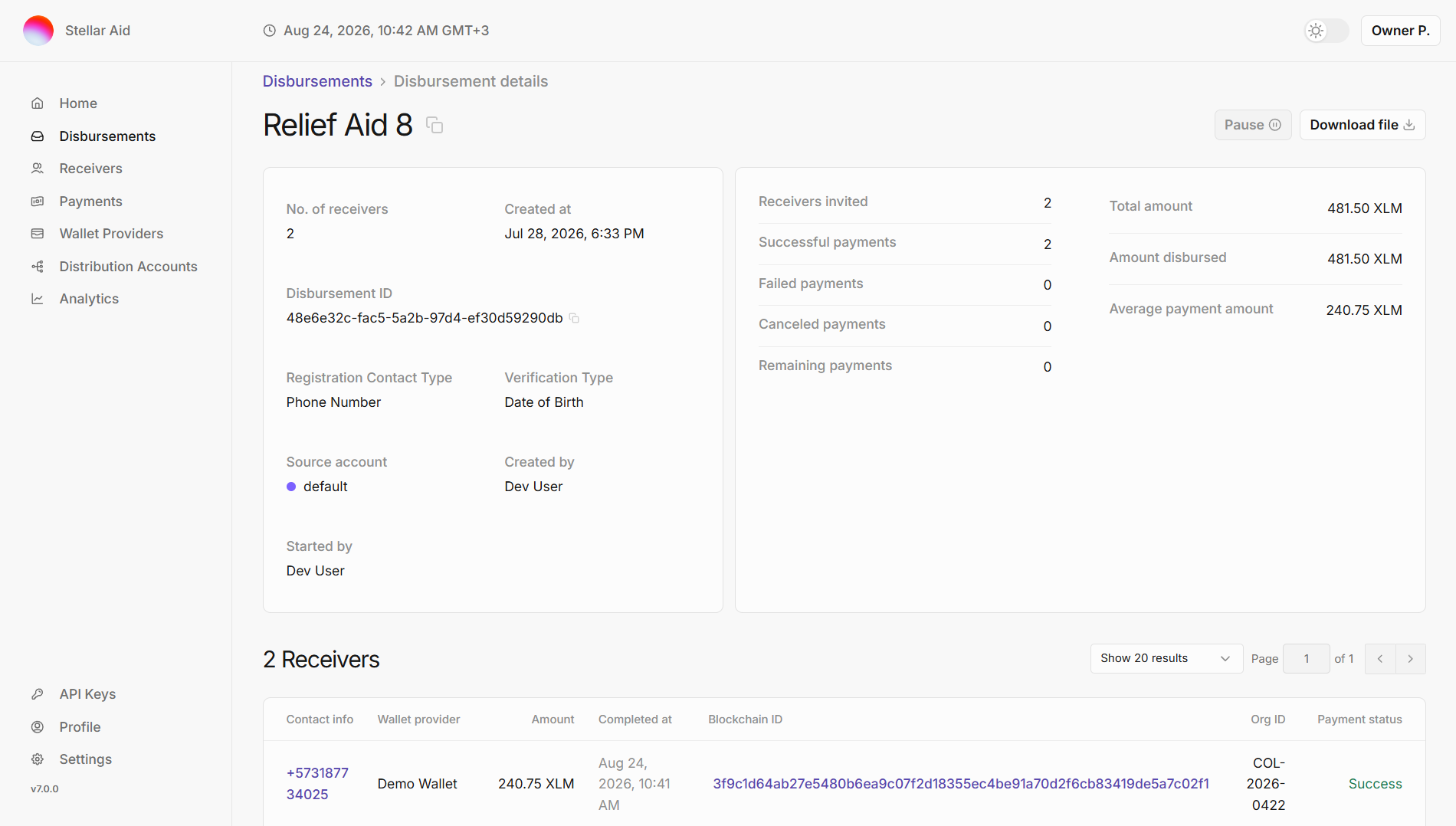This screenshot has width=1456, height=826.
Task: Click the Total amount 481.50 XLM value
Action: pos(1365,208)
